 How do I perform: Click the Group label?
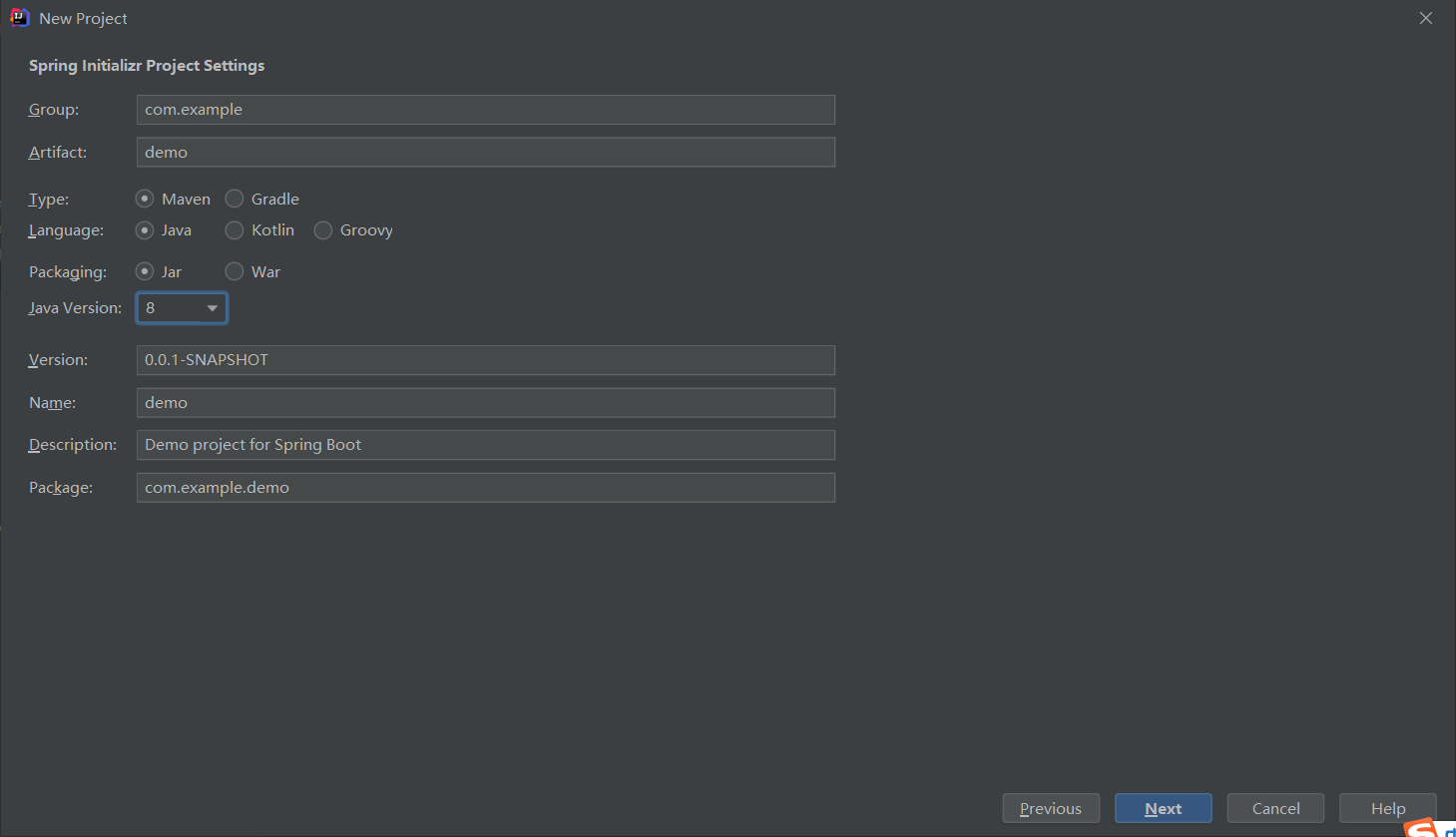coord(54,110)
